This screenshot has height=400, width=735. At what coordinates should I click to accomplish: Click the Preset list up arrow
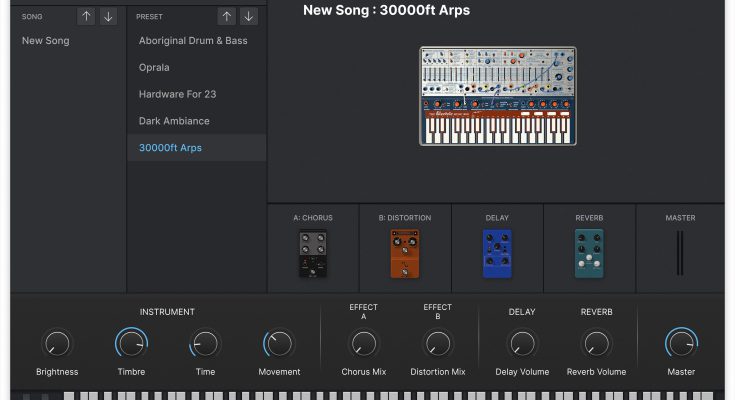pyautogui.click(x=227, y=16)
